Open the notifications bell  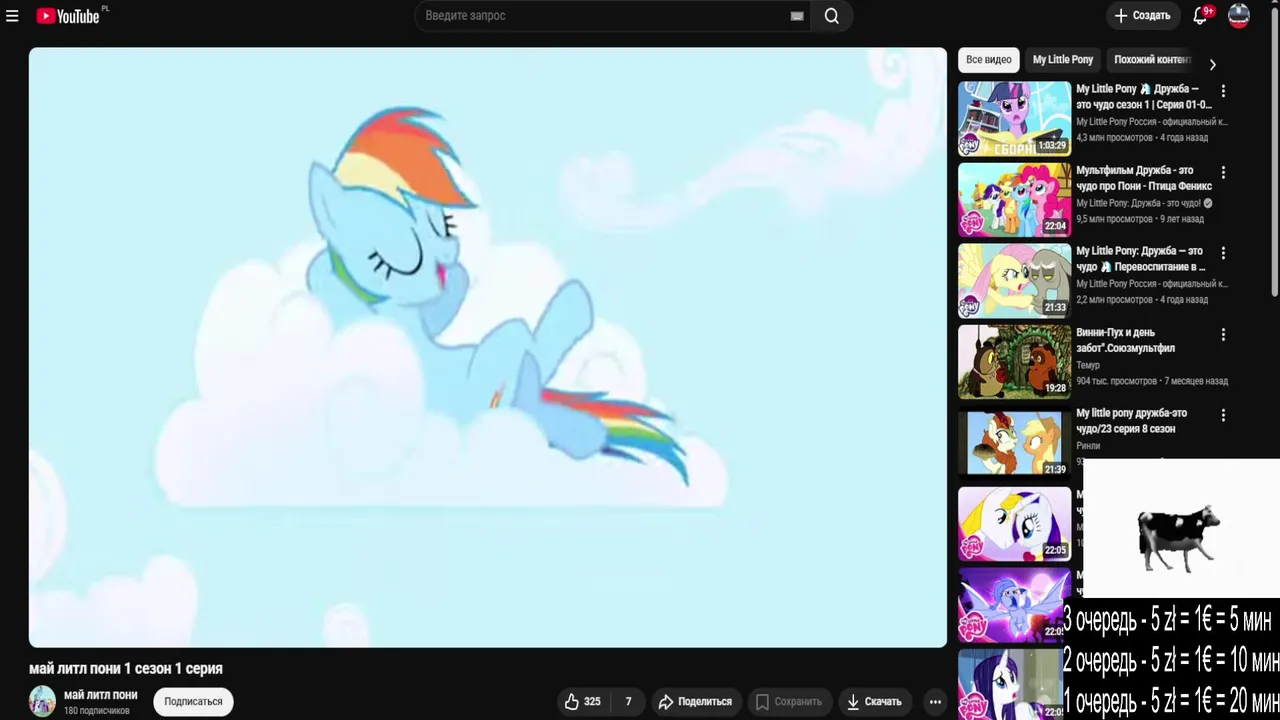click(1201, 16)
